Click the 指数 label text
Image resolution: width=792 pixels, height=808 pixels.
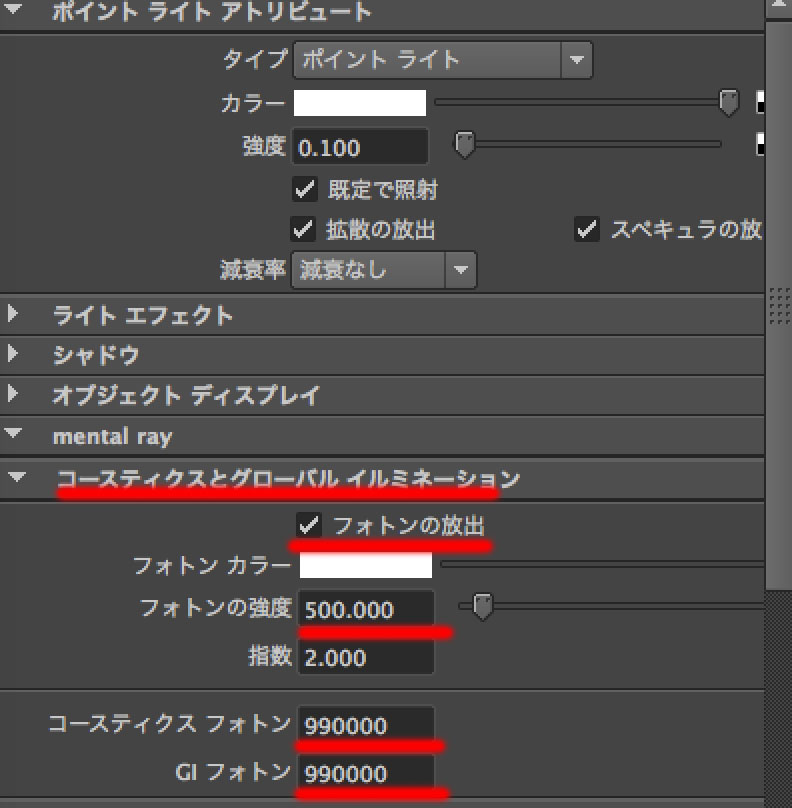point(270,656)
